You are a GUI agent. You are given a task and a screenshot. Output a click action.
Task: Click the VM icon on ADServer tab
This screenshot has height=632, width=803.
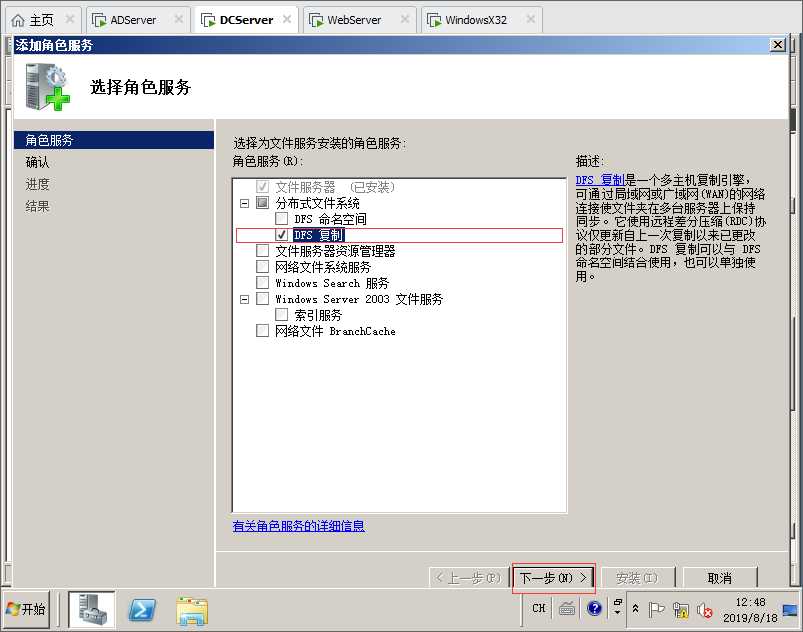click(x=99, y=20)
